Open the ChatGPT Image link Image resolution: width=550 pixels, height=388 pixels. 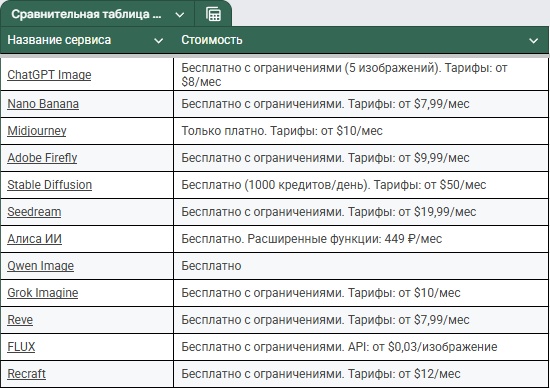click(x=49, y=75)
